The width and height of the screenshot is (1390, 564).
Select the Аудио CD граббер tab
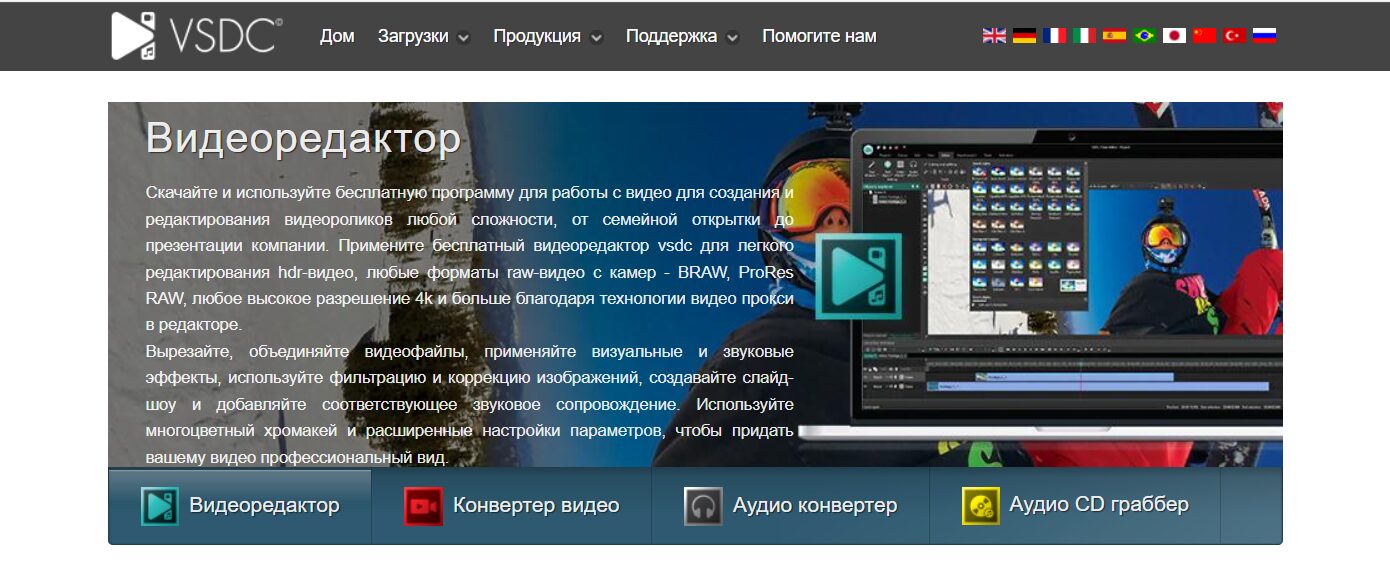pos(1075,506)
